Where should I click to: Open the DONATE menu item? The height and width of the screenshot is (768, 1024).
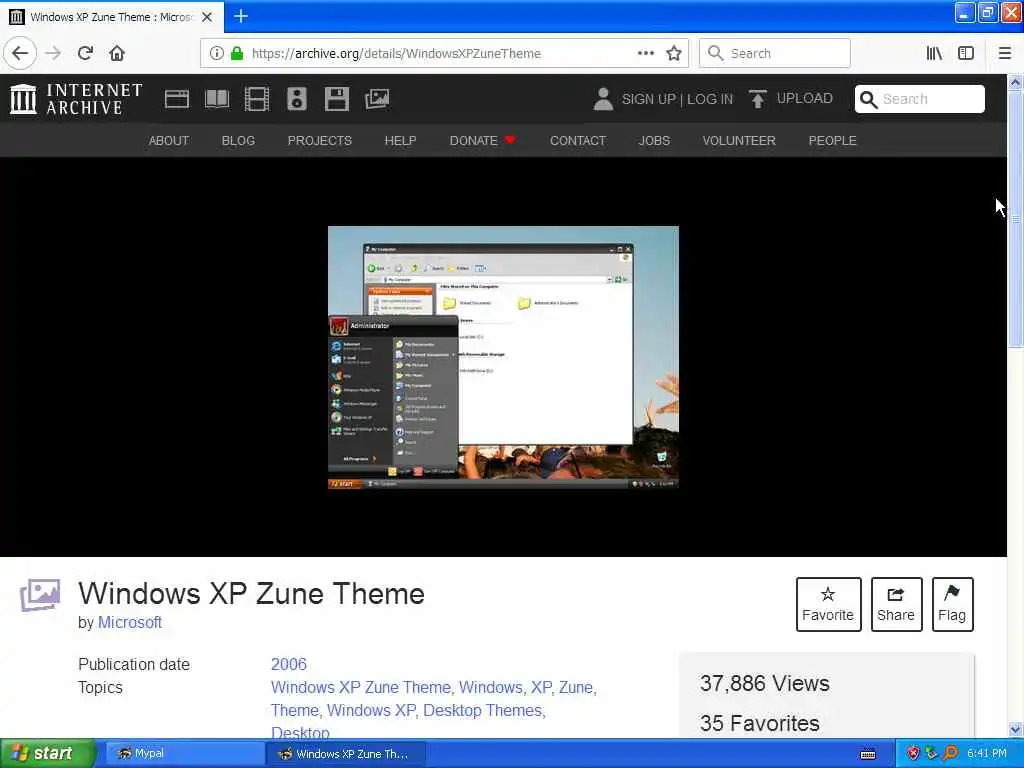[482, 140]
